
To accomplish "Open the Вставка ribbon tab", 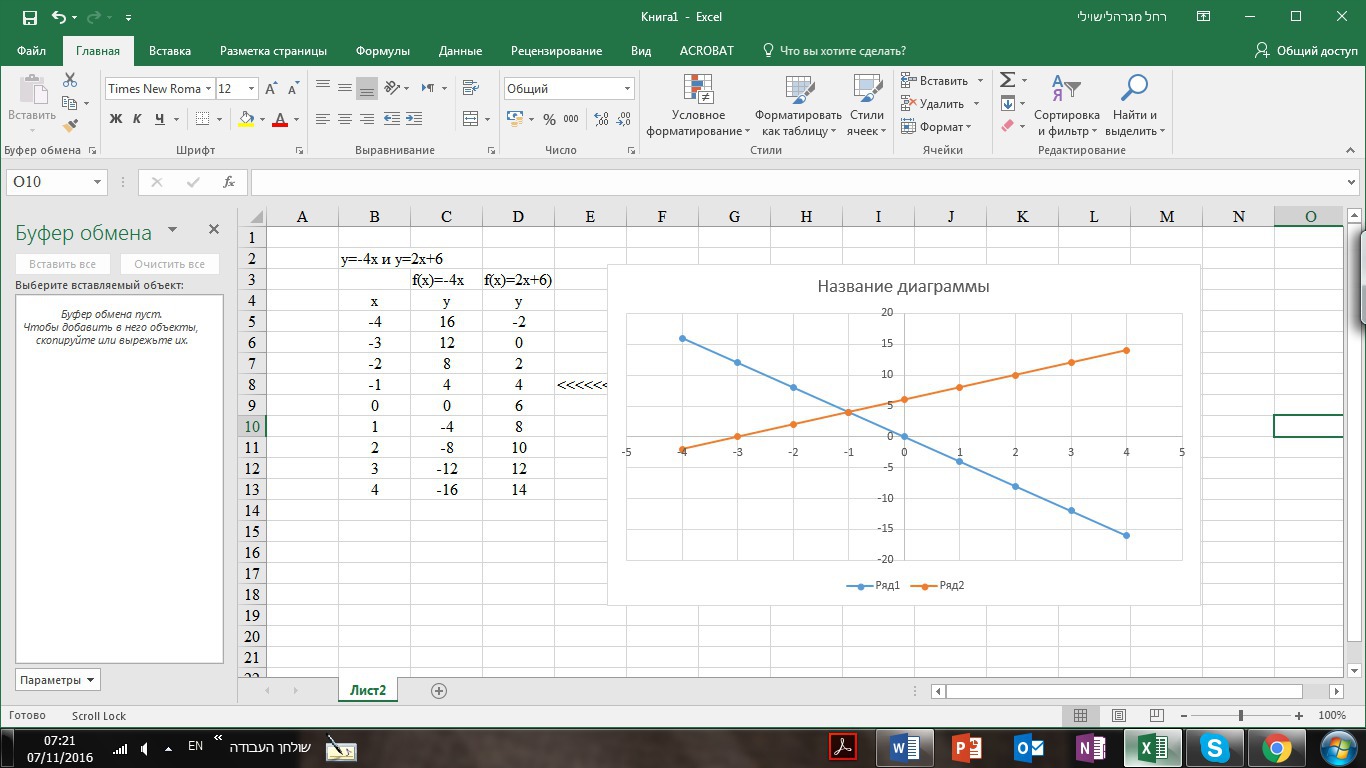I will [x=170, y=51].
